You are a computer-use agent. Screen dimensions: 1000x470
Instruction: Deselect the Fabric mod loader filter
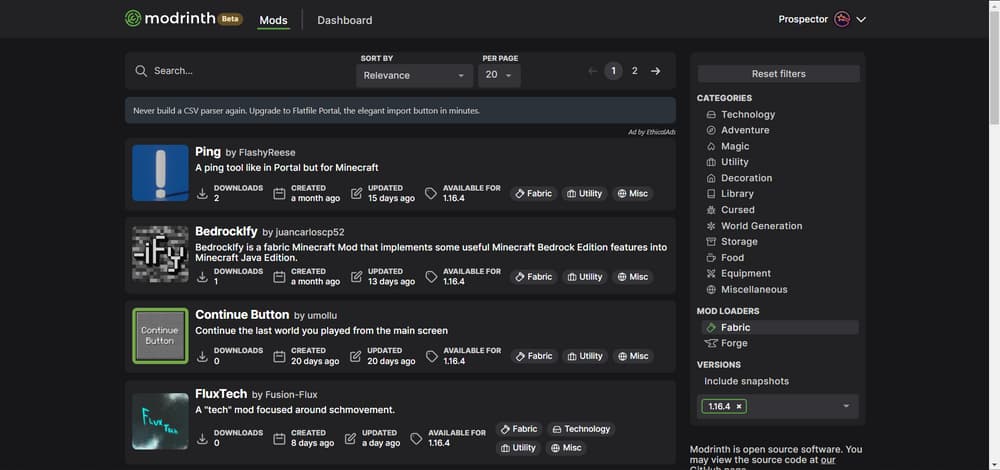click(x=735, y=327)
